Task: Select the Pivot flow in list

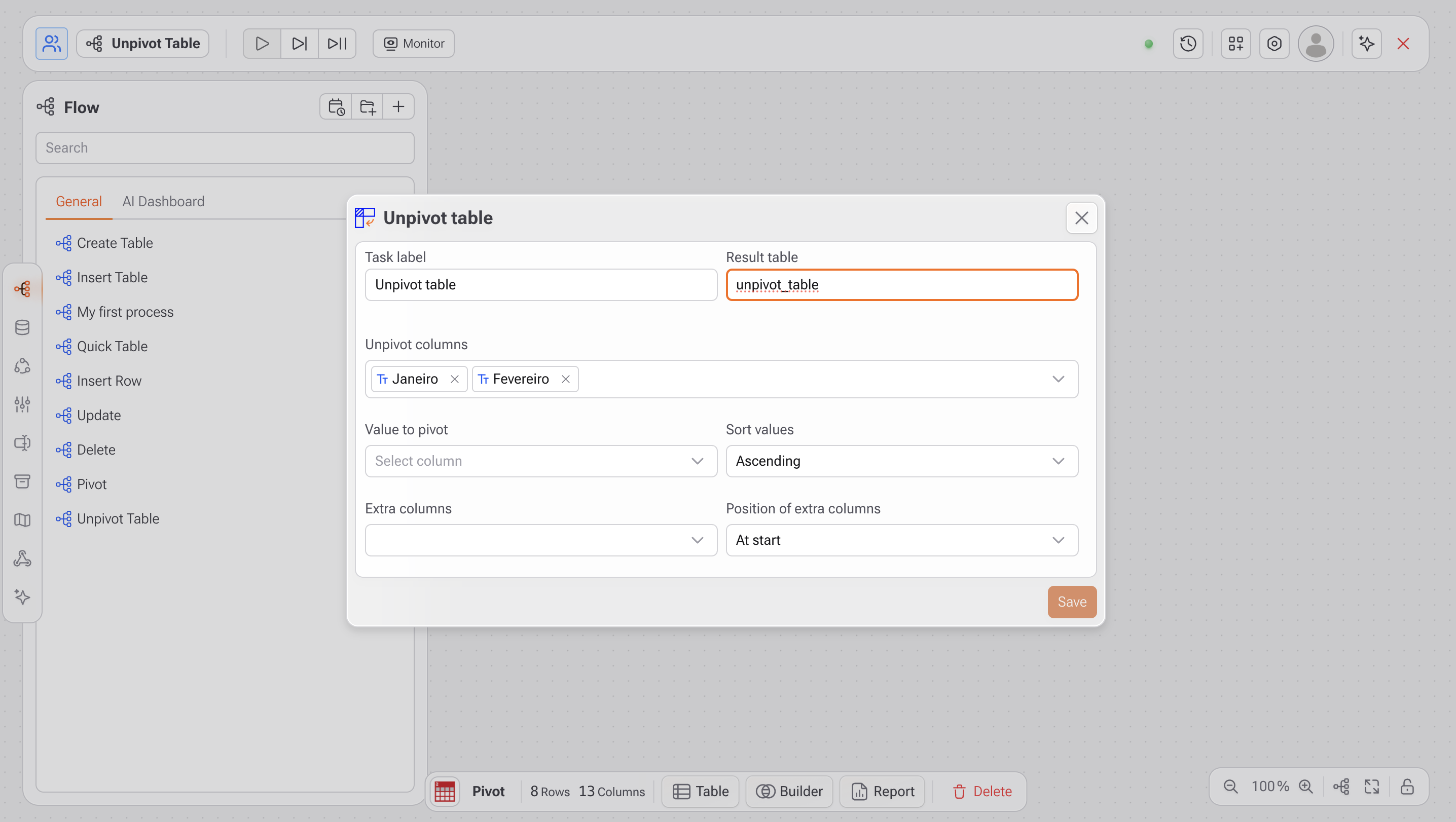Action: point(92,484)
